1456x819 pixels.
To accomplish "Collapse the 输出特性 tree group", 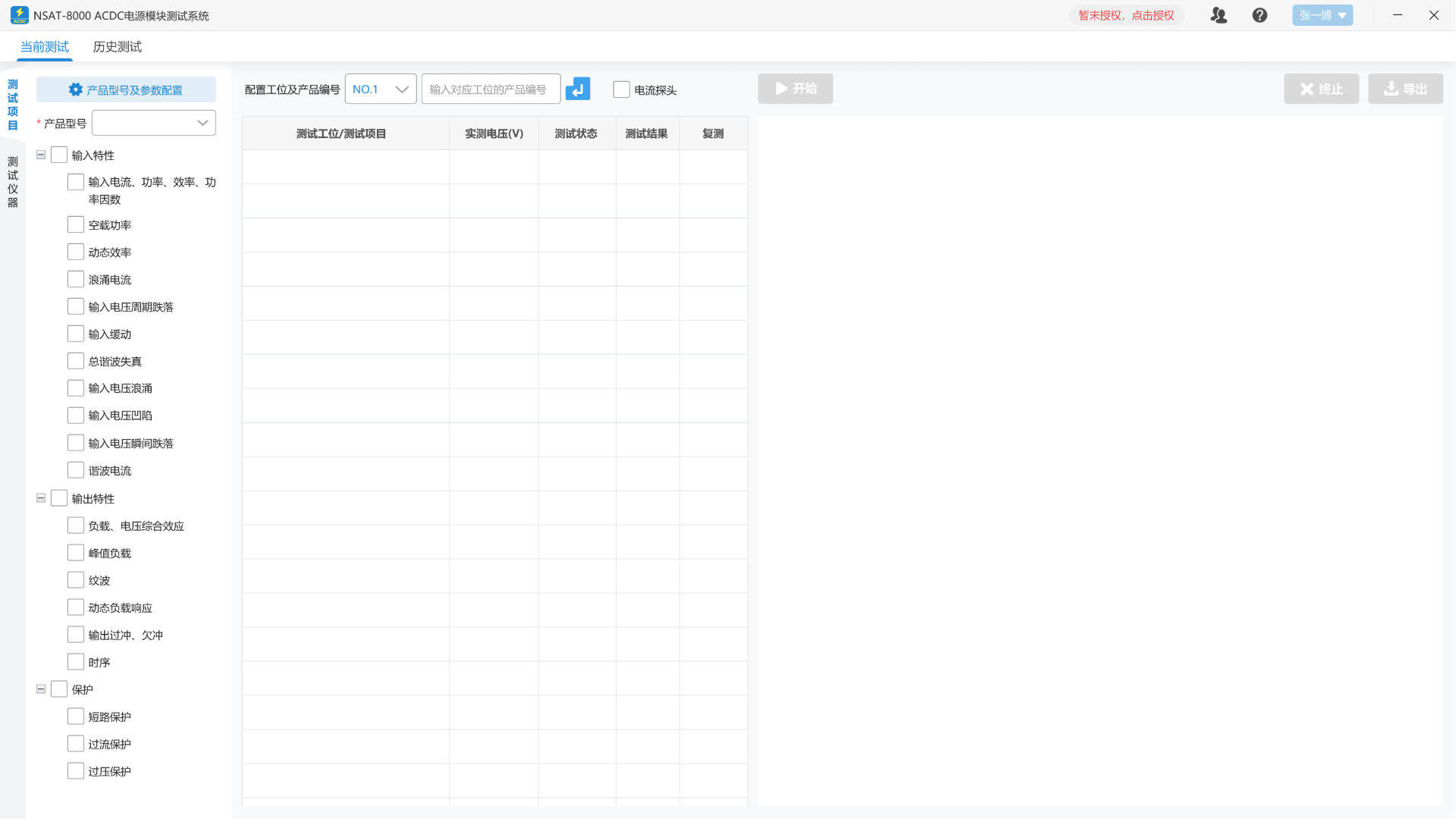I will point(41,498).
